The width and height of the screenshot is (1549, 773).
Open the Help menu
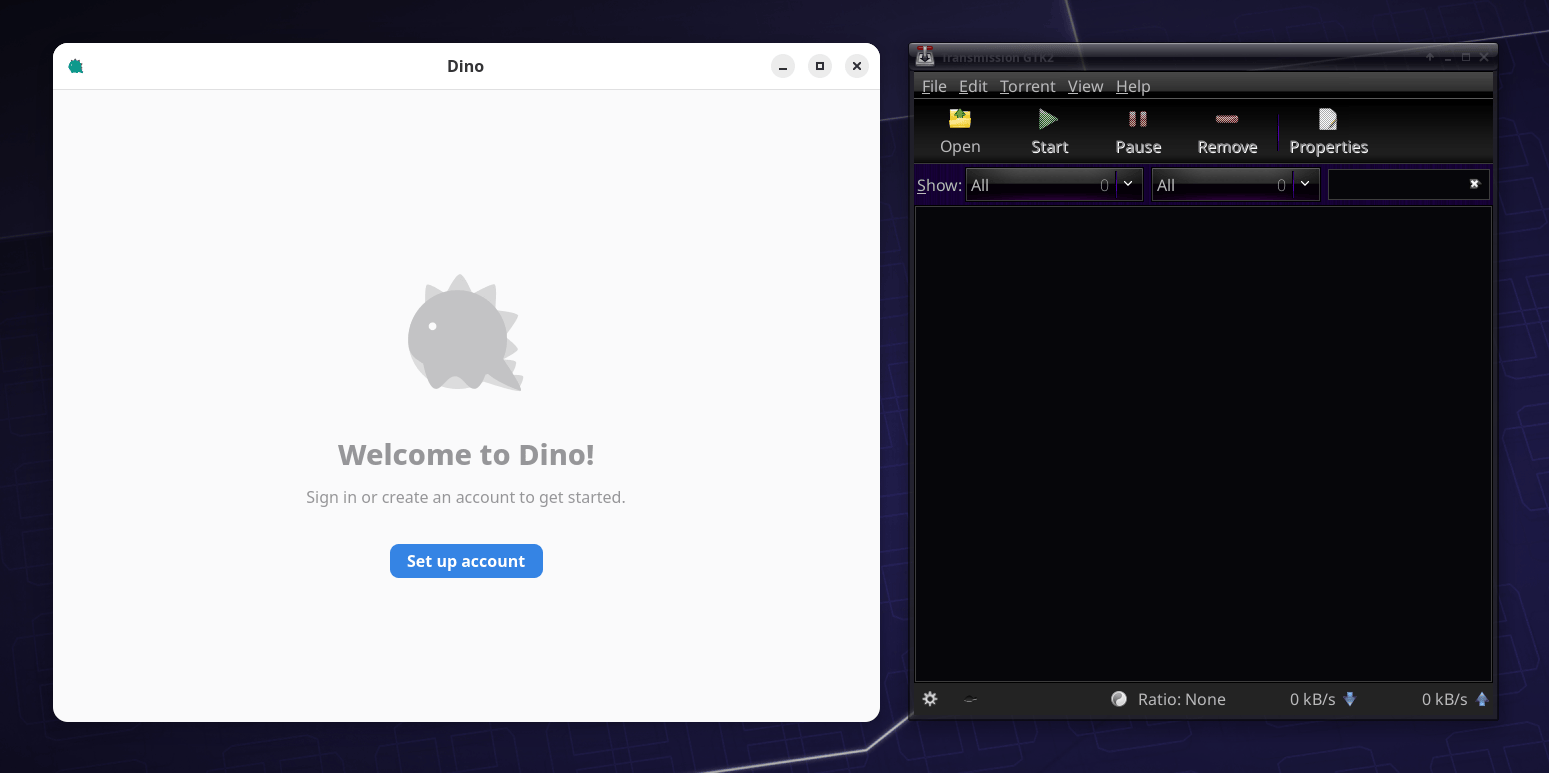tap(1133, 87)
